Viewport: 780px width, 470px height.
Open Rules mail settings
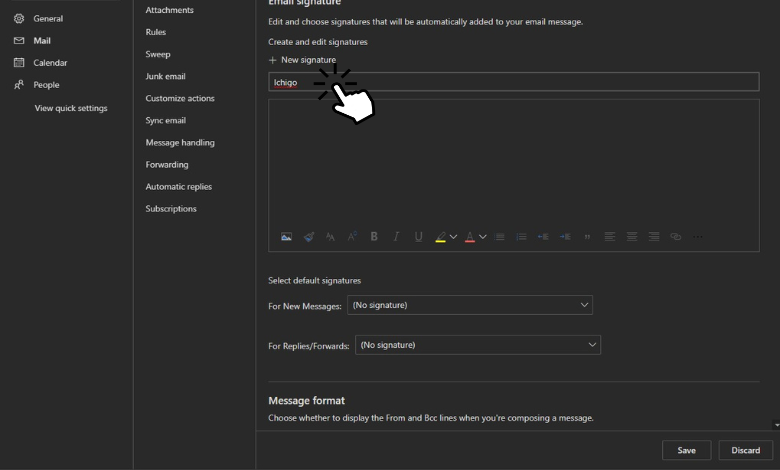(156, 32)
